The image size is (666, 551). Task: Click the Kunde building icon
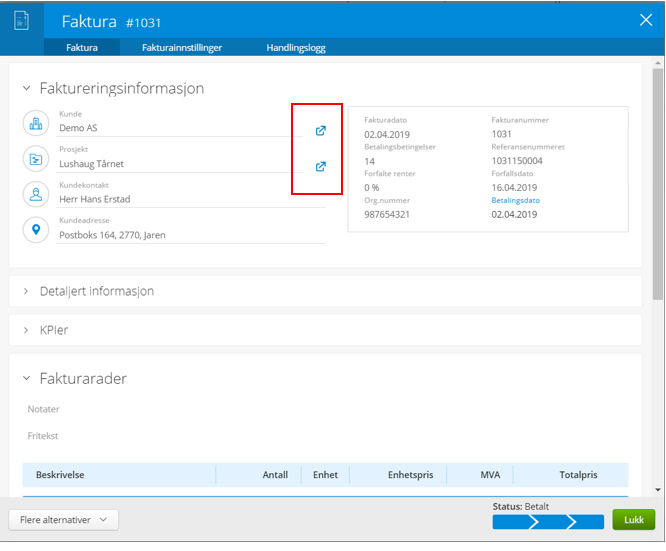[x=36, y=123]
